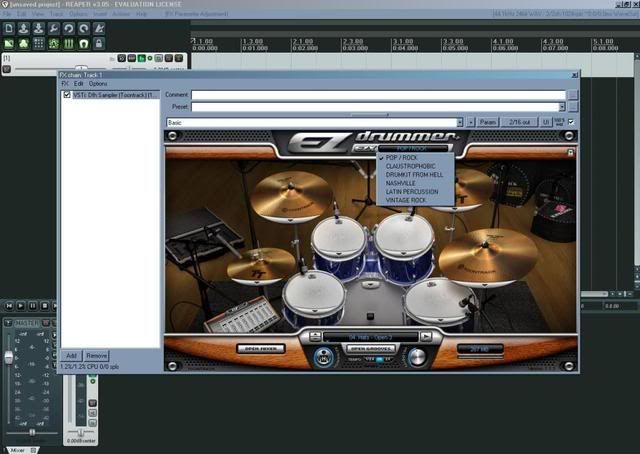The height and width of the screenshot is (454, 640).
Task: Click the Save Project download-arrow icon
Action: click(39, 28)
